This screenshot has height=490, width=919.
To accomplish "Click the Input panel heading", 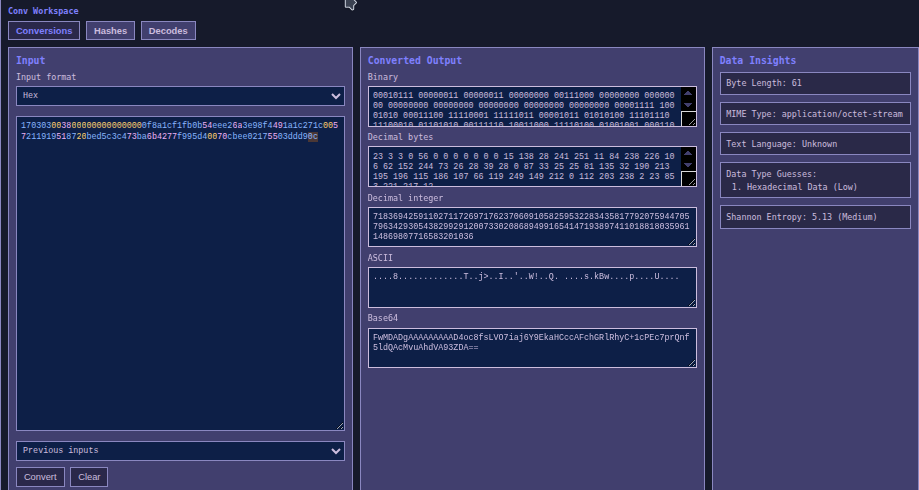I will [x=30, y=60].
